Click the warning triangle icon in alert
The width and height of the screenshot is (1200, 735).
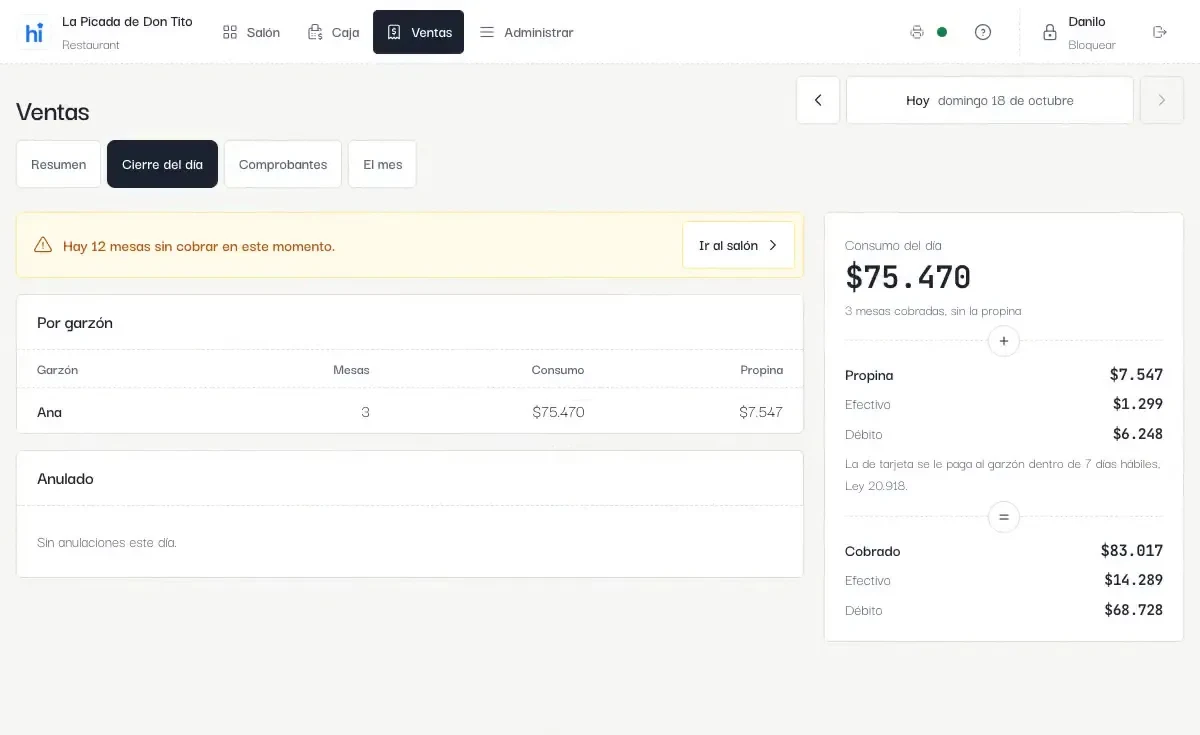tap(43, 245)
